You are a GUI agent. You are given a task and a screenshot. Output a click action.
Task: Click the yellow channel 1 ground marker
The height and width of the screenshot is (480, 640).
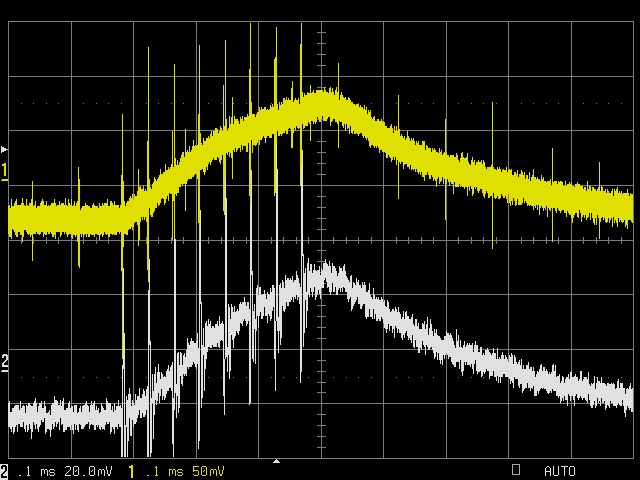(4, 171)
